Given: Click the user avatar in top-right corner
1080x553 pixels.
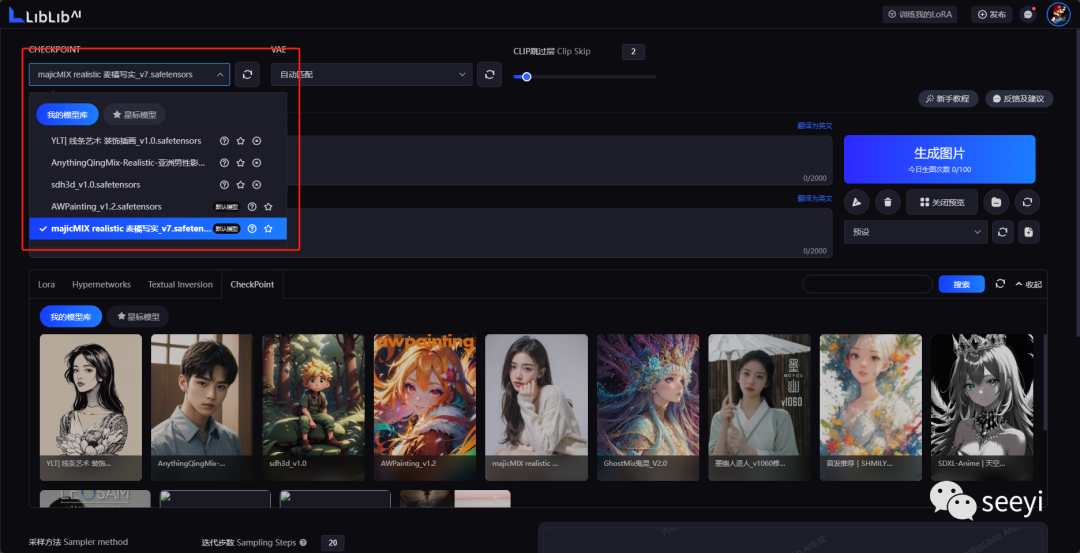Looking at the screenshot, I should click(x=1058, y=14).
